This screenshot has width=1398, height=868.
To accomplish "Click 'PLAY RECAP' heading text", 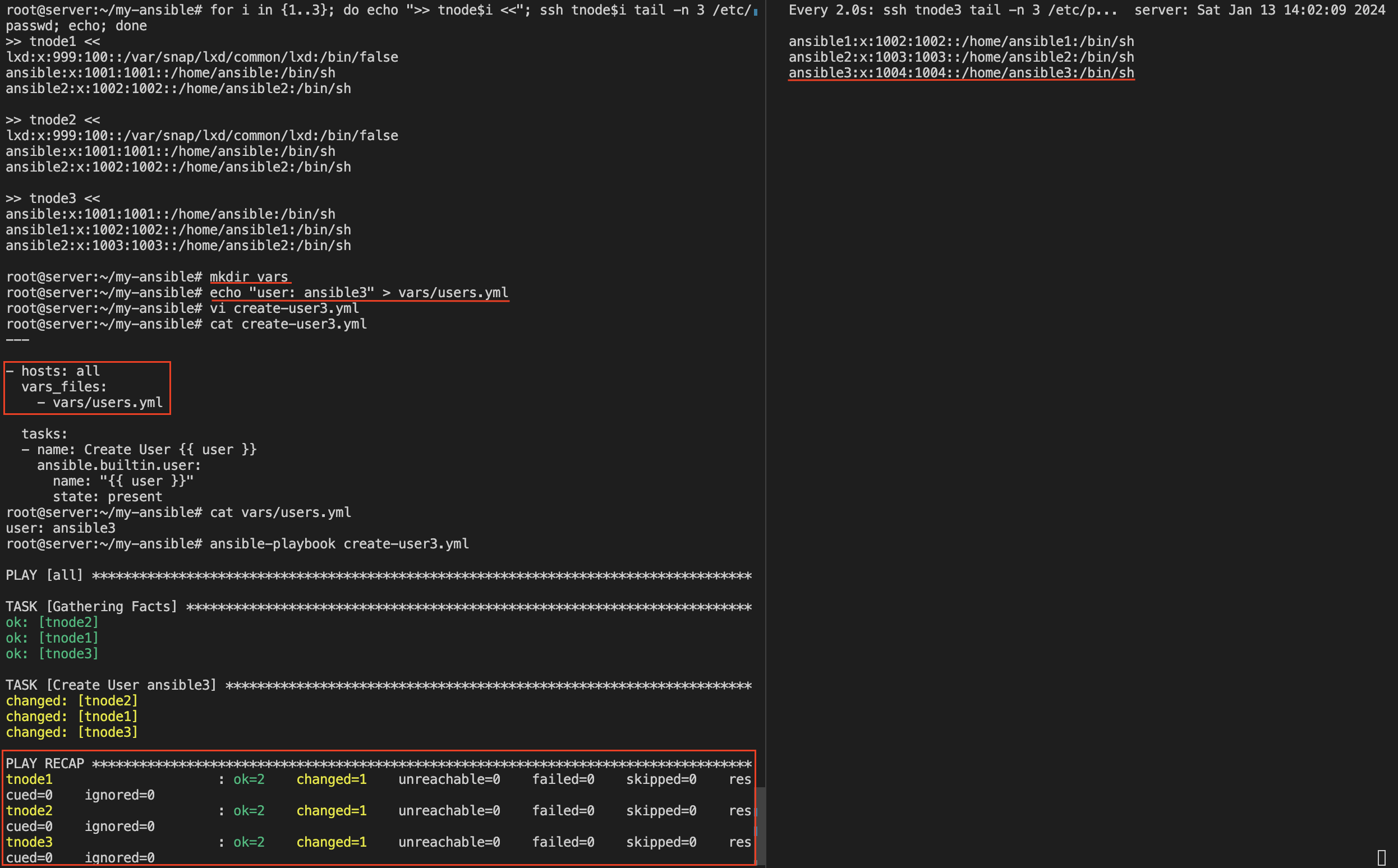I will (45, 764).
